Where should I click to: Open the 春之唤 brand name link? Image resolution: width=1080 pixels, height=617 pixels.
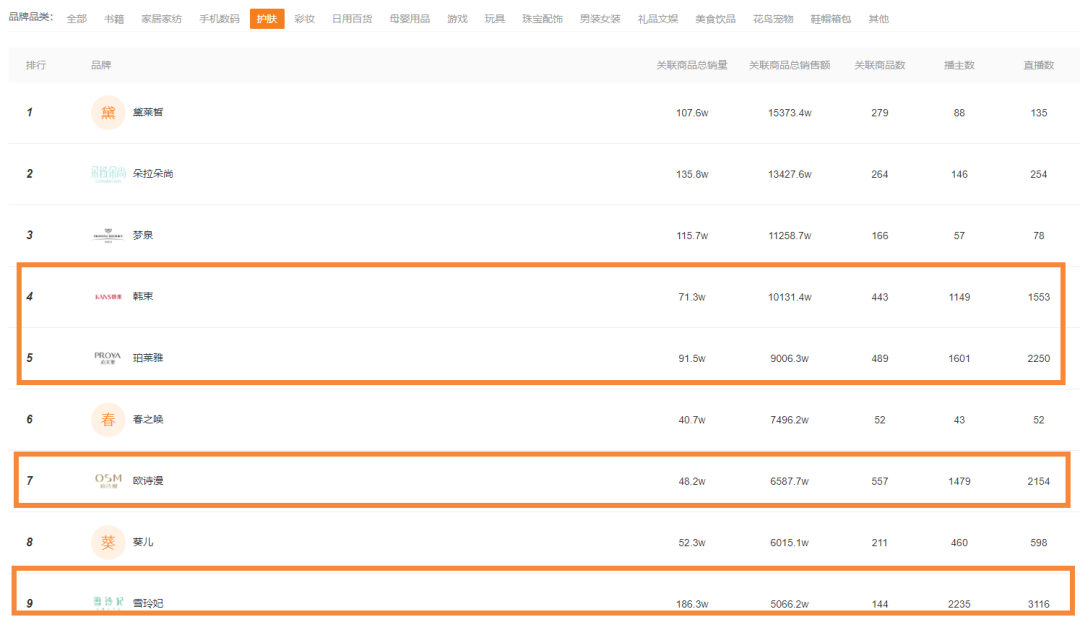148,419
